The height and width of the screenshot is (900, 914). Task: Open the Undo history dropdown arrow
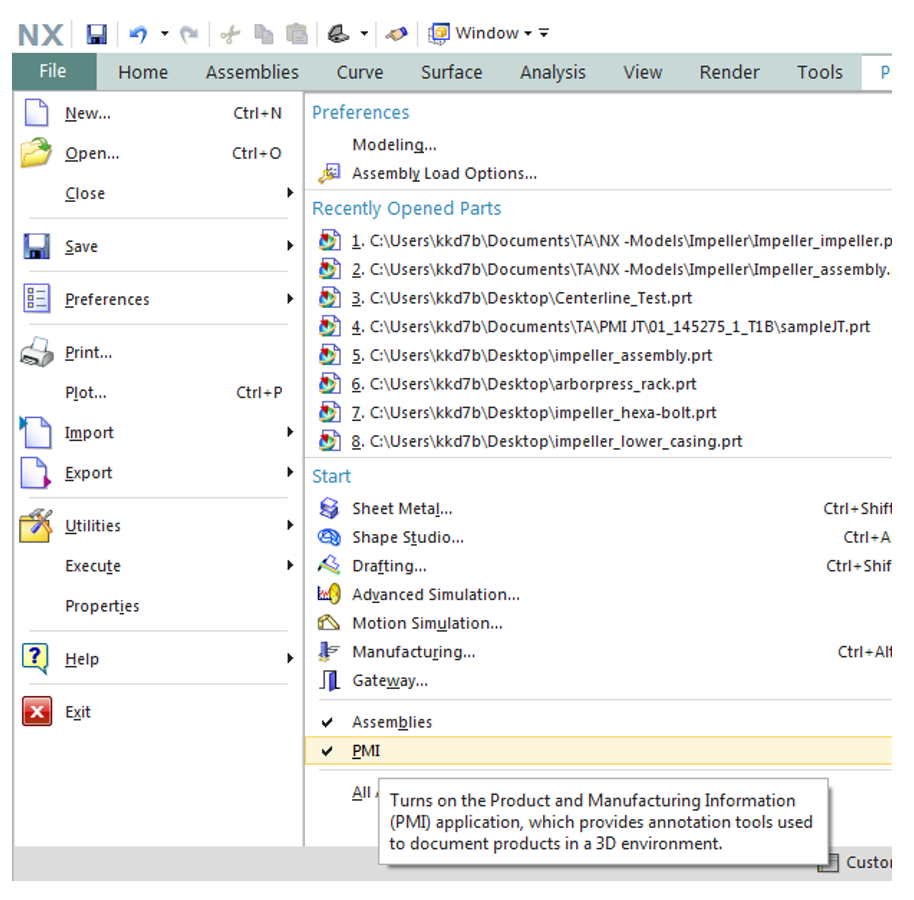pos(165,34)
